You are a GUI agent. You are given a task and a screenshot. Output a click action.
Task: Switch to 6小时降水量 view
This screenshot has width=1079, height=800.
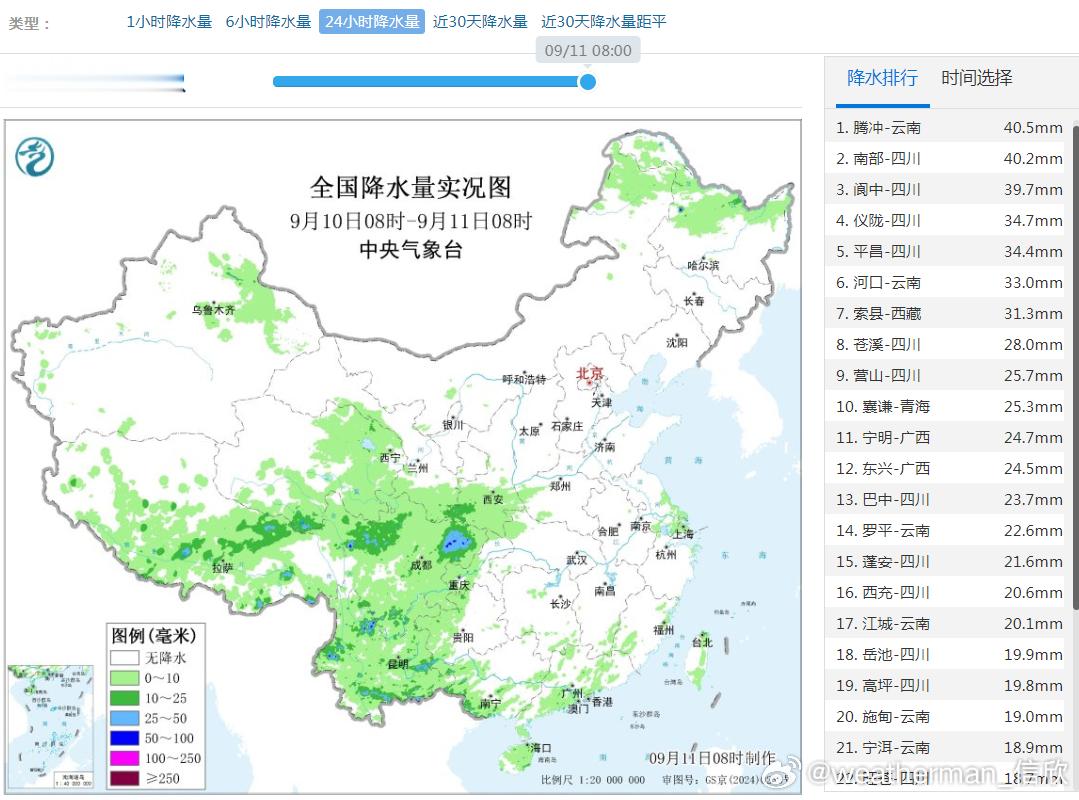268,22
